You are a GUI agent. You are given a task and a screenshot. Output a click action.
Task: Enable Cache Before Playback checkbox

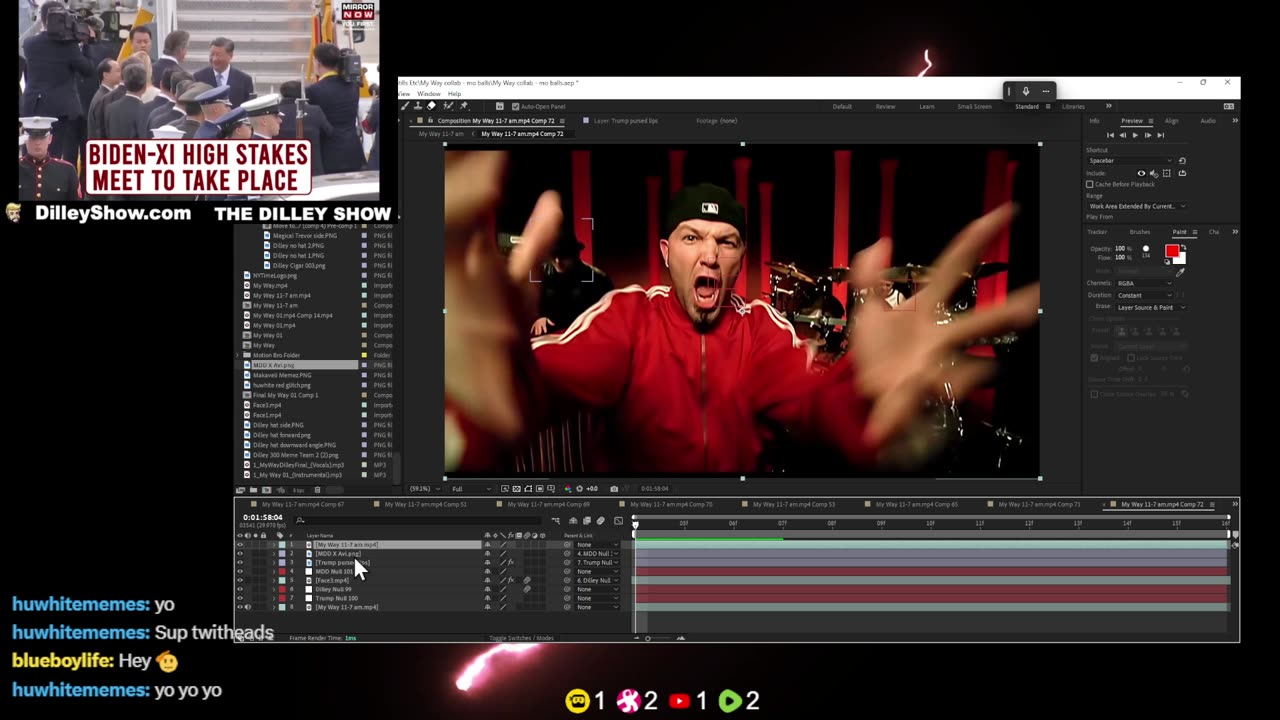[1090, 184]
